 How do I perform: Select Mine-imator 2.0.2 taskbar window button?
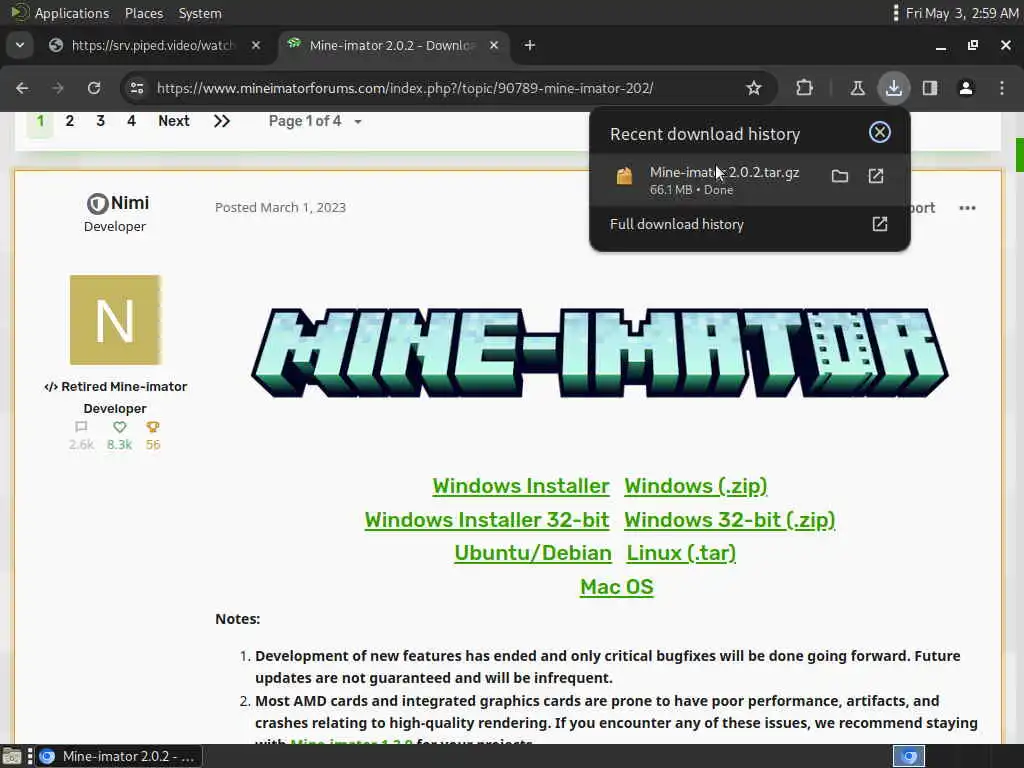coord(118,756)
